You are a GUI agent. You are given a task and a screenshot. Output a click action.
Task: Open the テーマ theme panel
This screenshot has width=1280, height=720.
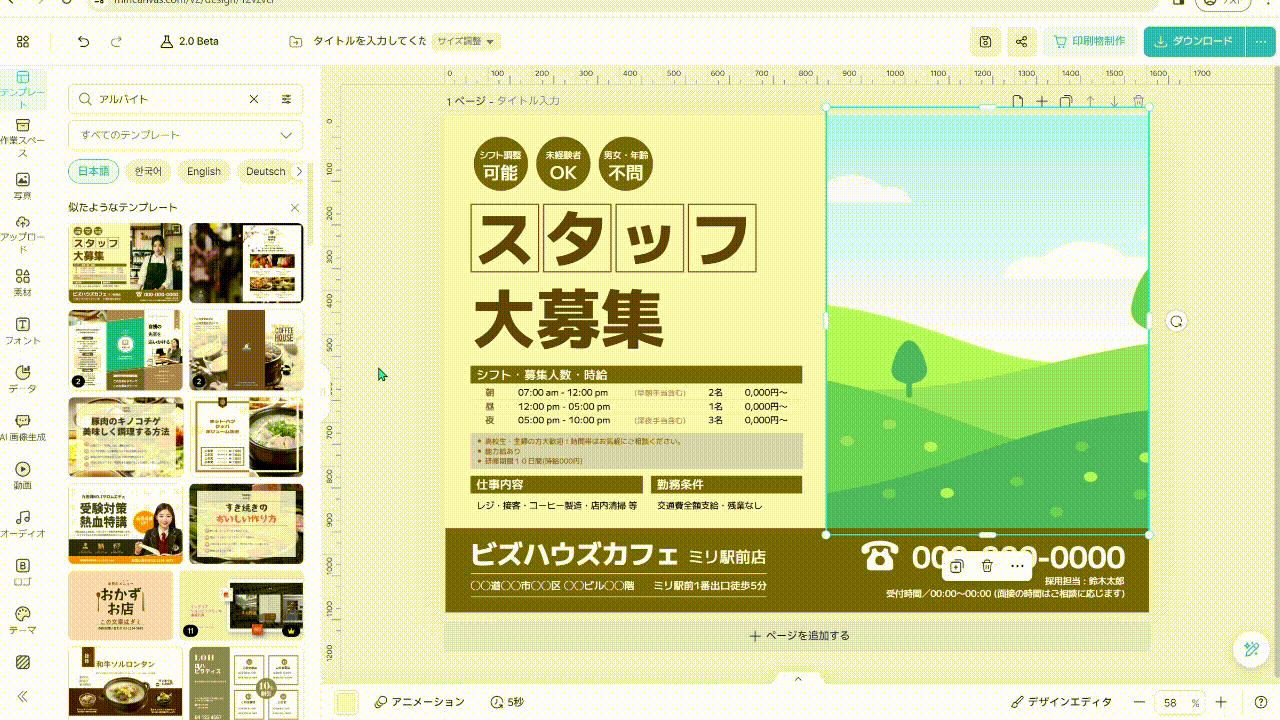(23, 620)
